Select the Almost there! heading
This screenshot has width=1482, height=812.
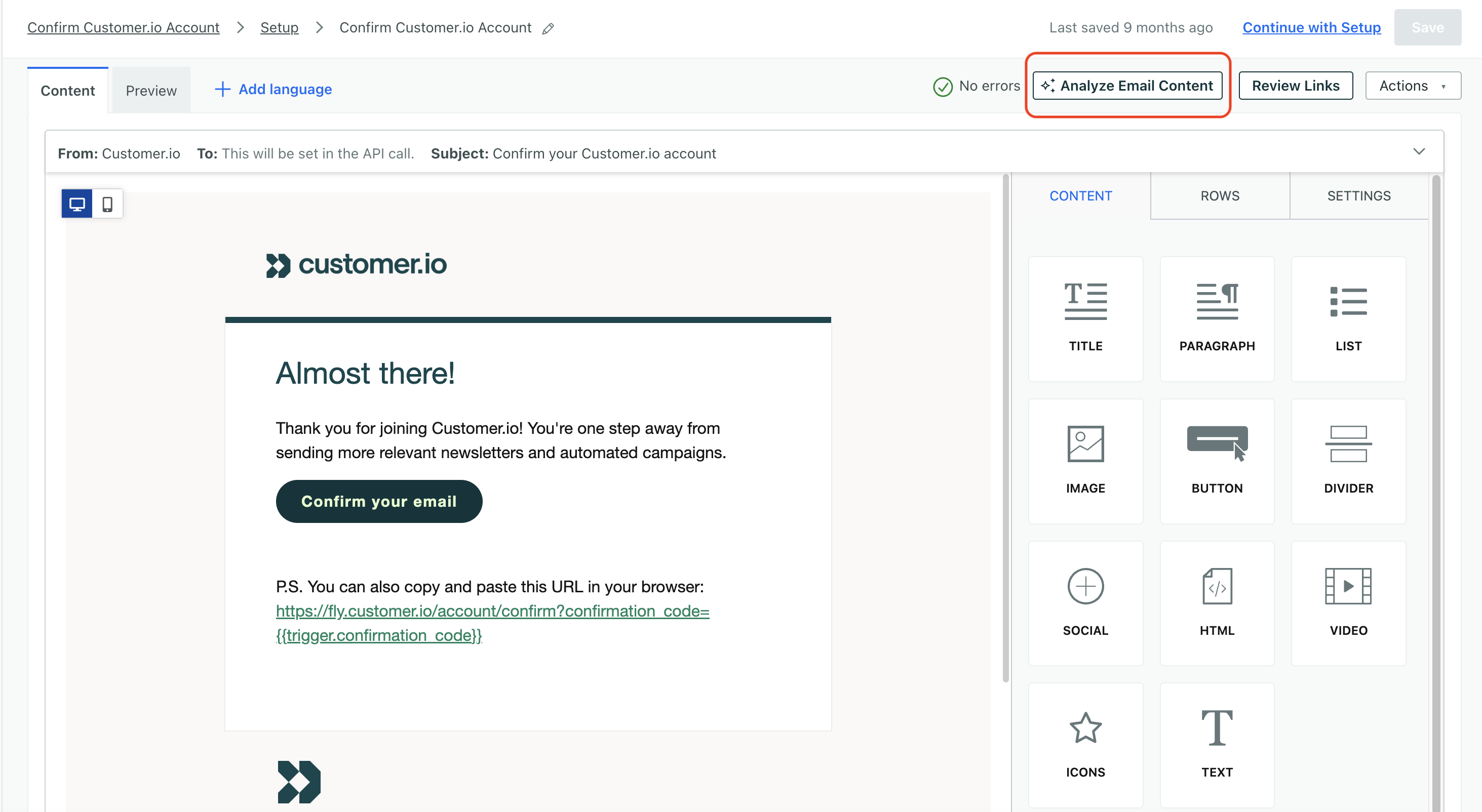[365, 373]
